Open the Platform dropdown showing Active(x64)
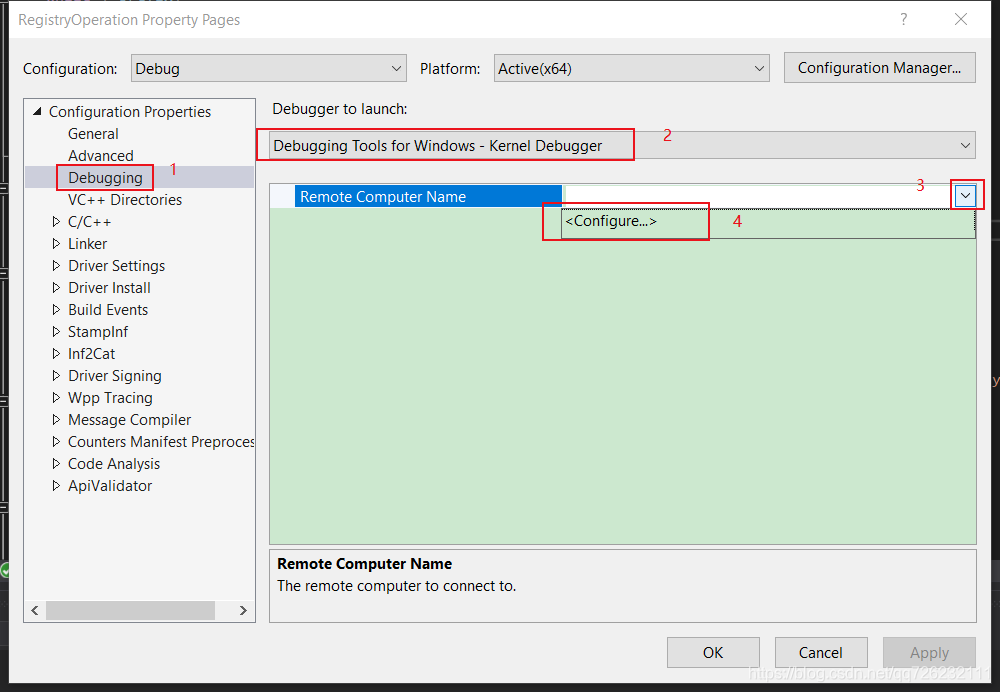Screen dimensions: 1000x692 [x=631, y=68]
